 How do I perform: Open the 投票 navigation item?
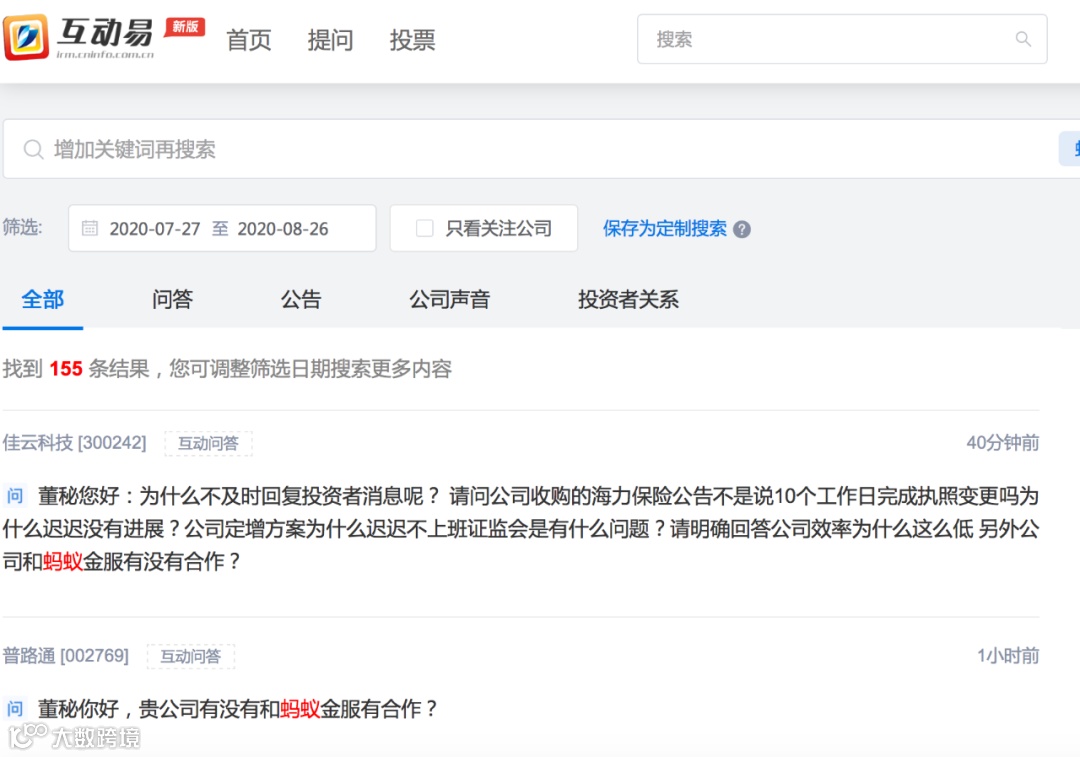click(413, 40)
